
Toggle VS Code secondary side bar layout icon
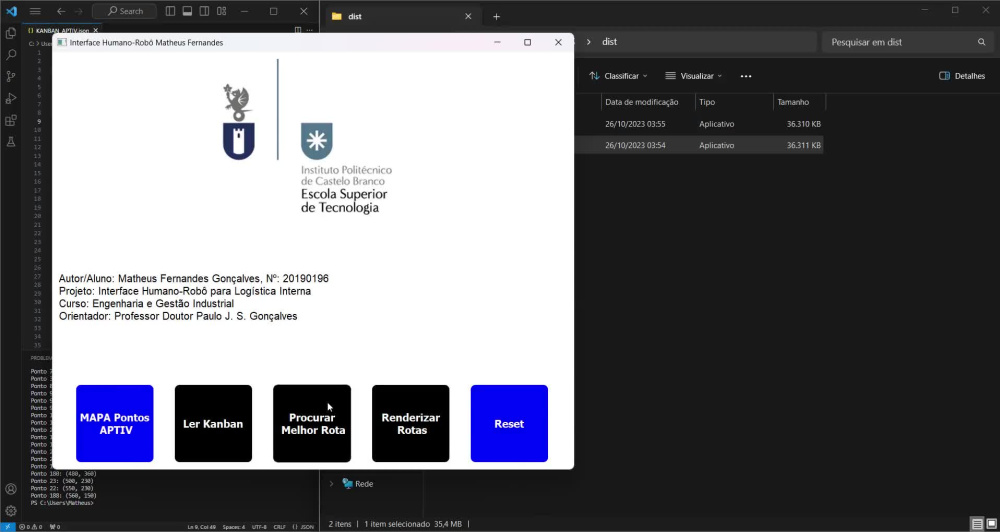point(204,11)
